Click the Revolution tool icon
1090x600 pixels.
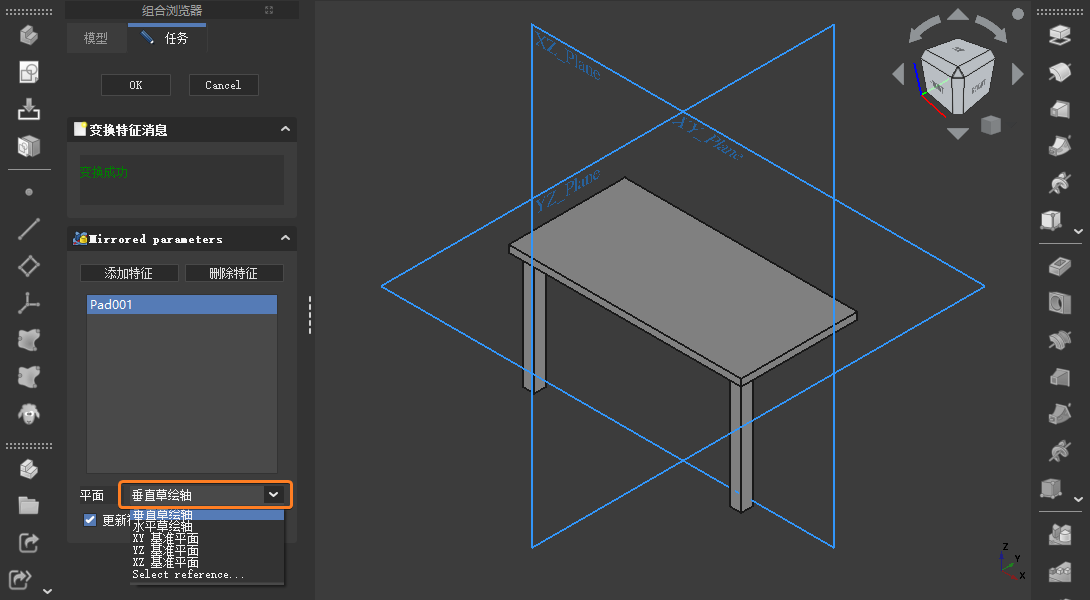(x=1059, y=73)
